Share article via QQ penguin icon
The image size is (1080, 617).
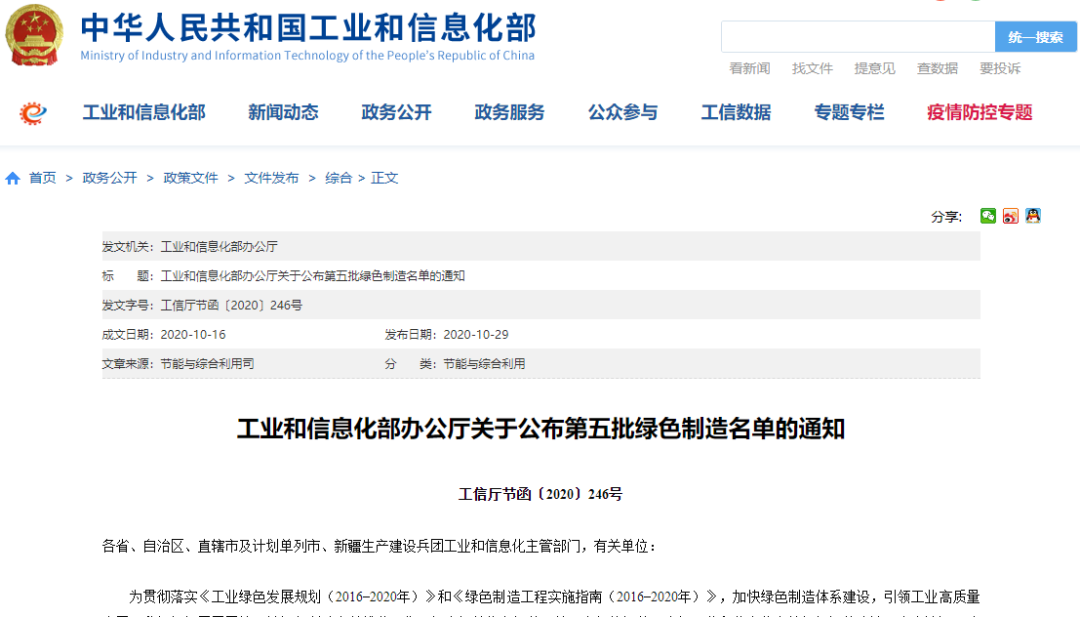click(x=1033, y=216)
